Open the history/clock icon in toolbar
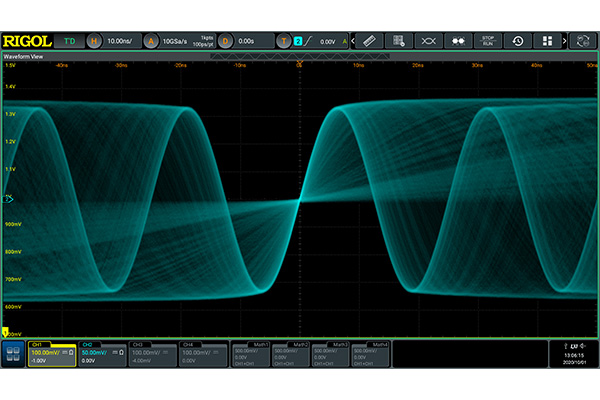 (517, 41)
